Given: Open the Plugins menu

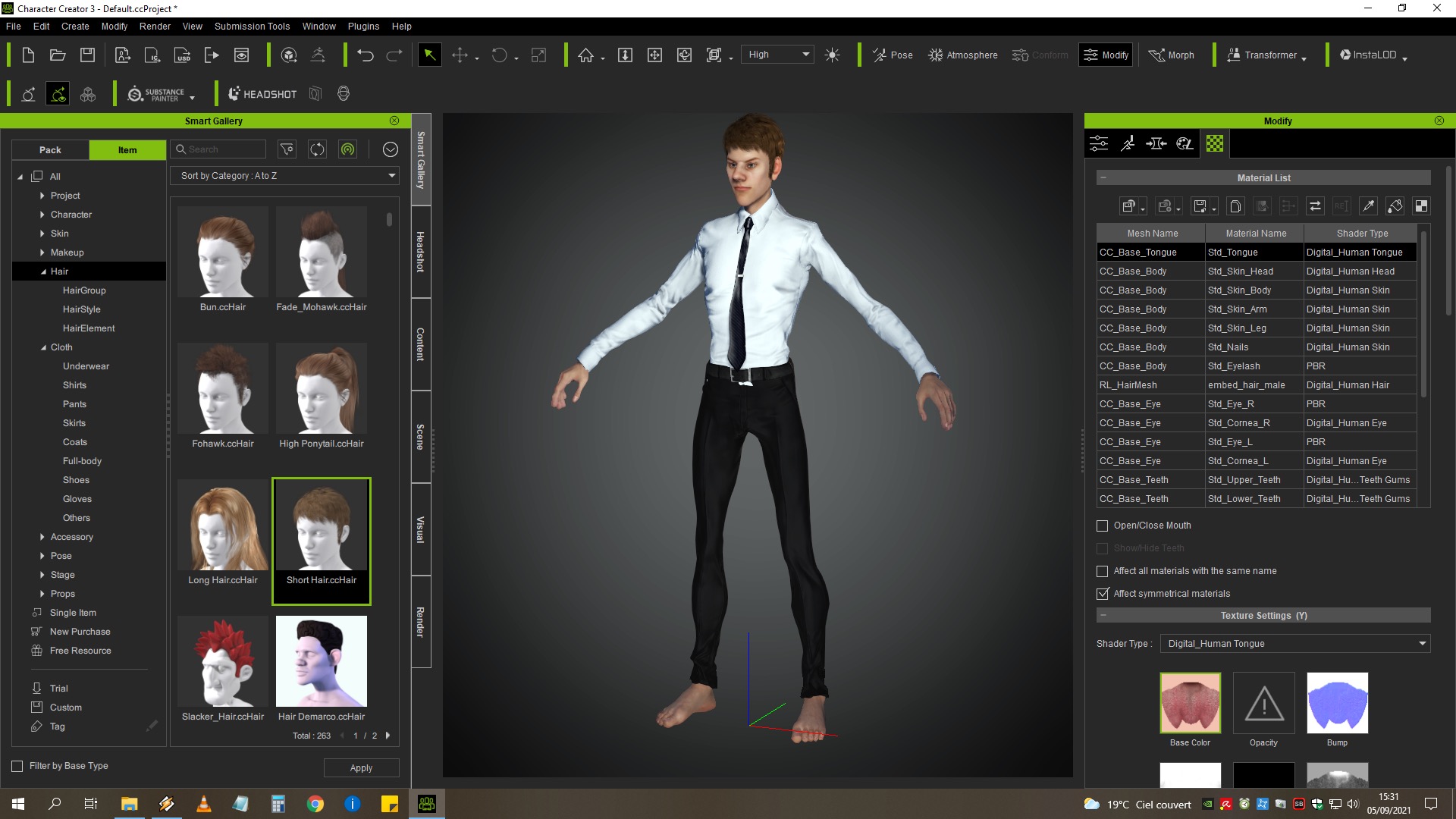Looking at the screenshot, I should (363, 26).
